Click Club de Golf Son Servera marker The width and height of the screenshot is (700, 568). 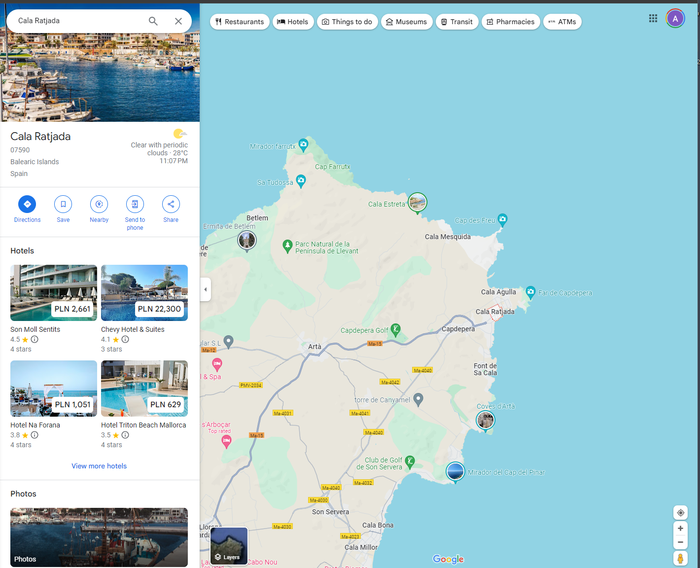[410, 462]
